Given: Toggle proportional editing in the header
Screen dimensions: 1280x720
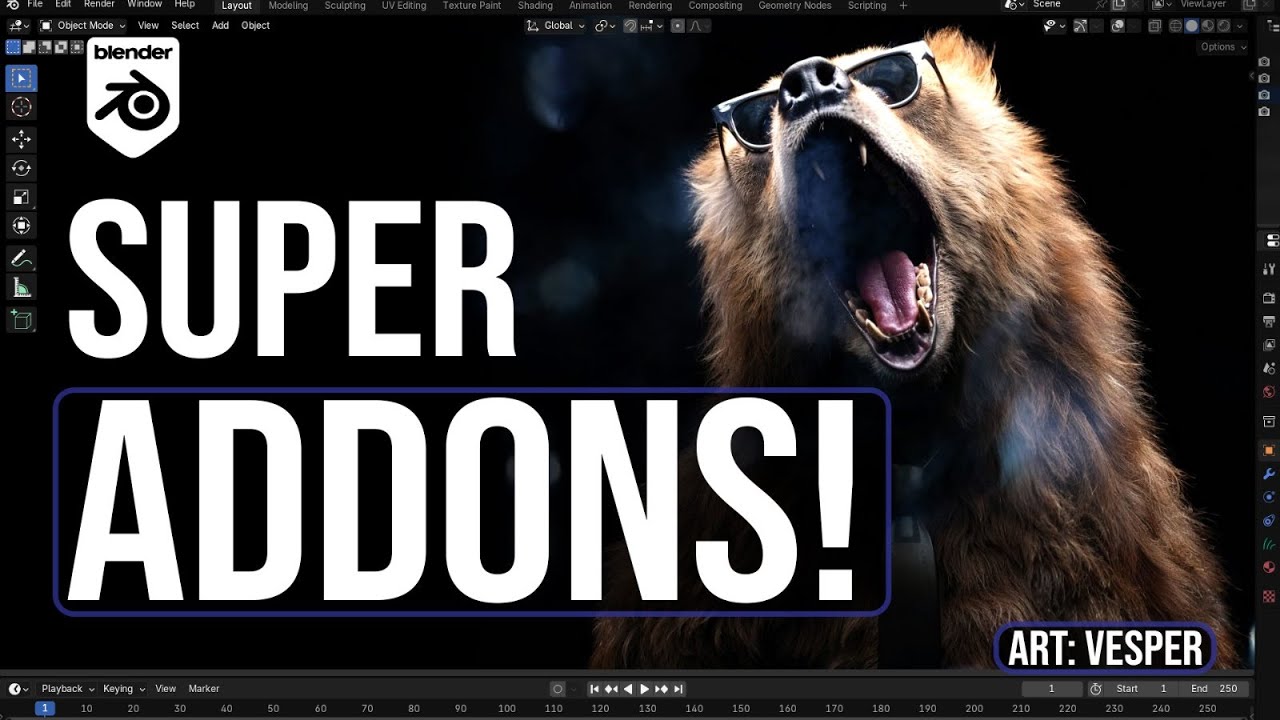Looking at the screenshot, I should tap(678, 26).
